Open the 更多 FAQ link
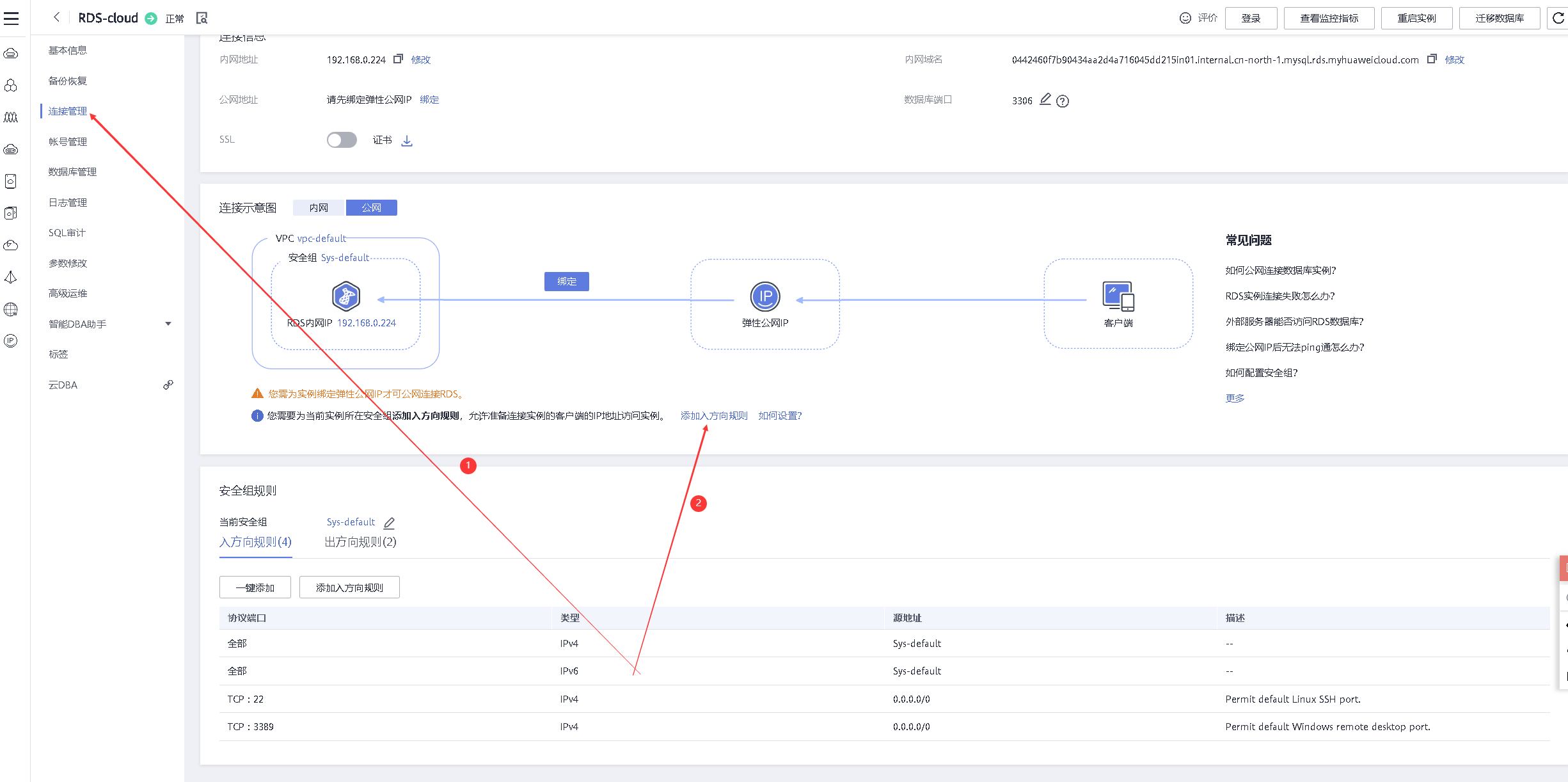This screenshot has height=782, width=1568. click(x=1234, y=398)
